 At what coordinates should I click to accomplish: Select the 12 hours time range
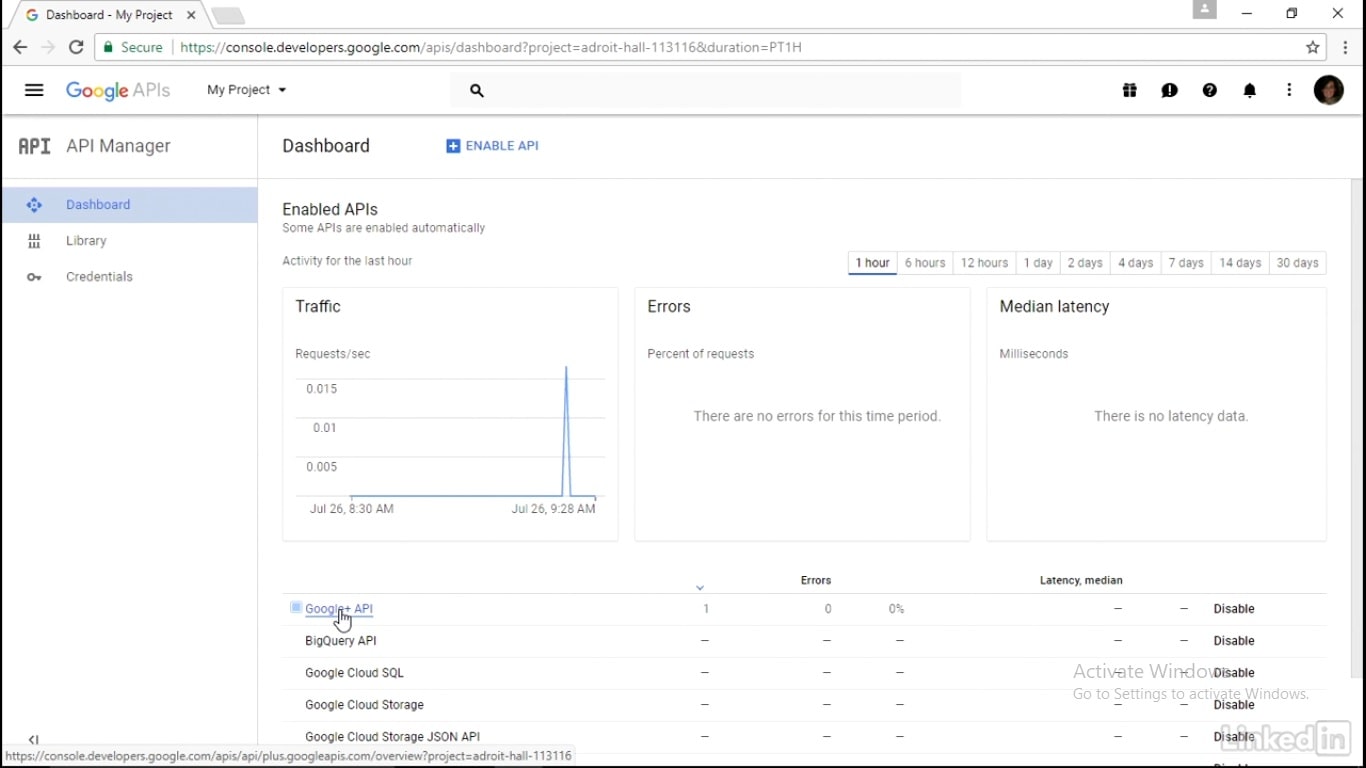point(984,263)
